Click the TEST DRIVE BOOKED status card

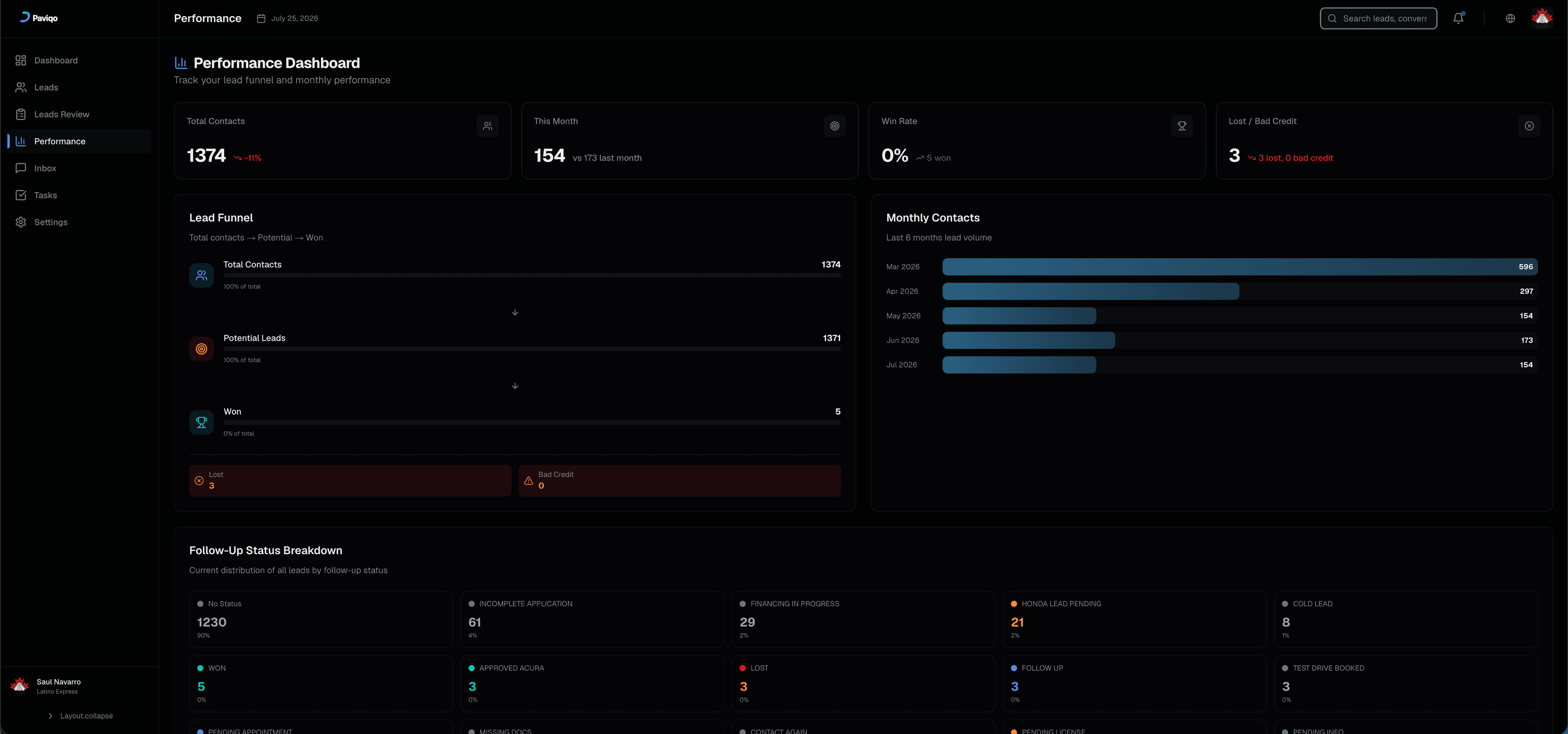point(1406,683)
